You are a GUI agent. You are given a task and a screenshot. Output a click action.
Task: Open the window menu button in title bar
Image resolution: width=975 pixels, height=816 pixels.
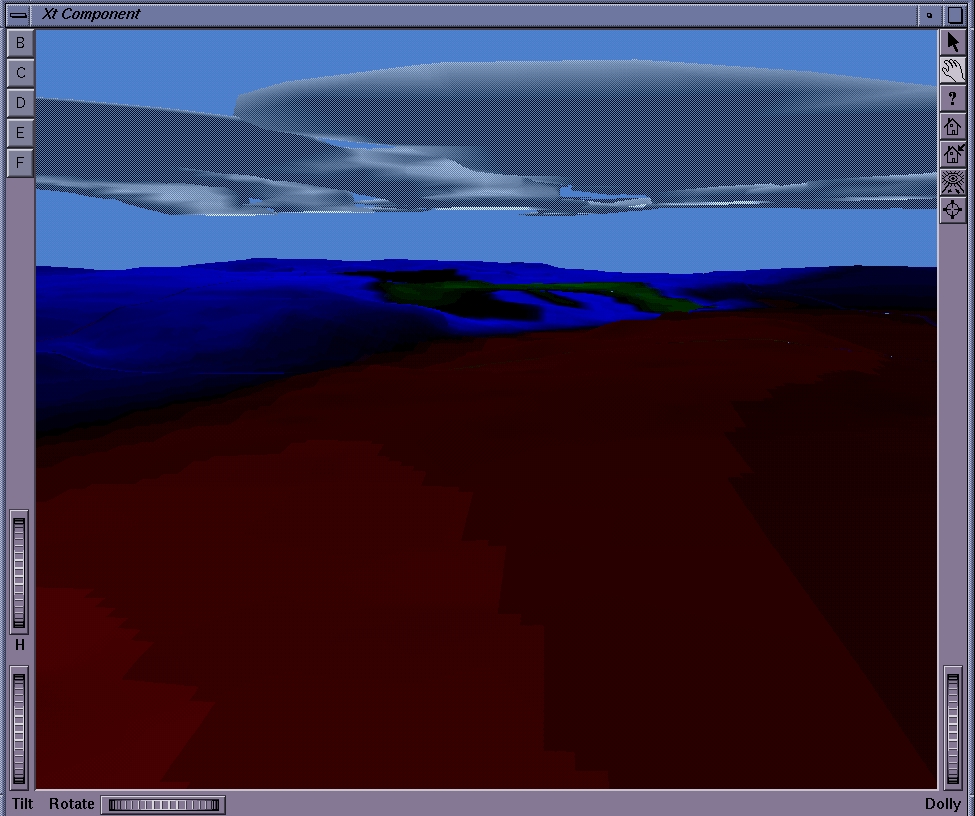click(x=19, y=14)
